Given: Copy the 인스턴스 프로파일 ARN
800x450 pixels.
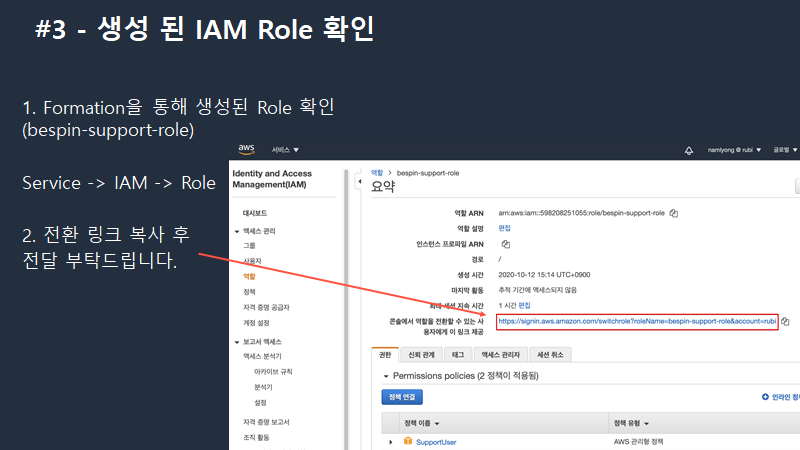Looking at the screenshot, I should (x=506, y=244).
